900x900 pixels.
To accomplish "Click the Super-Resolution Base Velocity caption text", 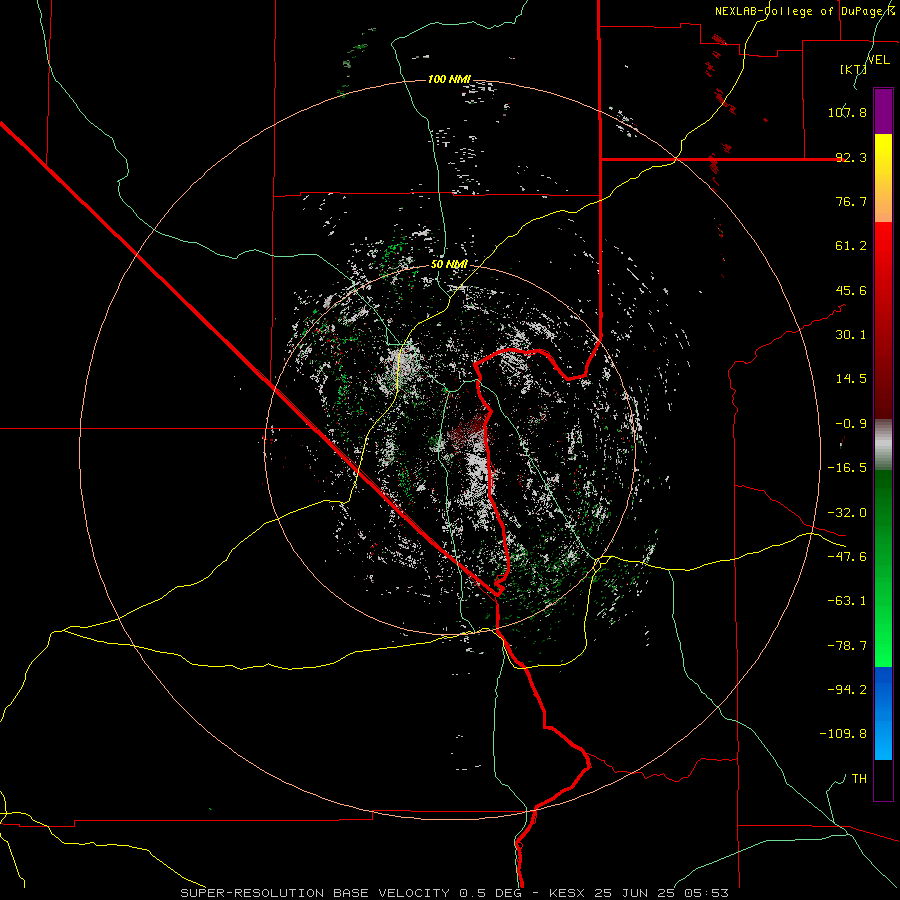I will (x=455, y=893).
